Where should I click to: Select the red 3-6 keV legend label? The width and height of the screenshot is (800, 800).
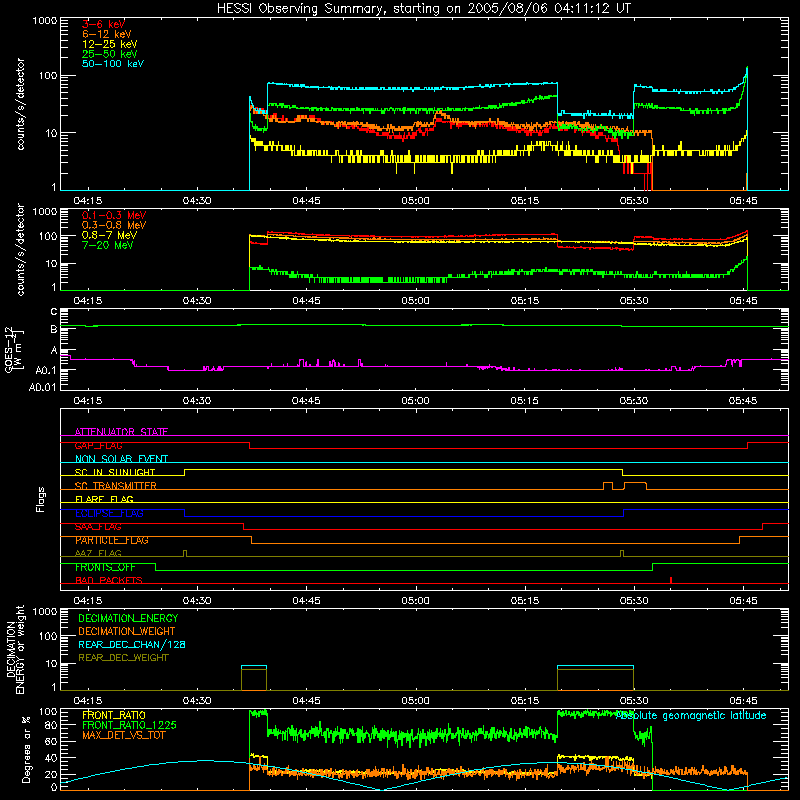(103, 24)
